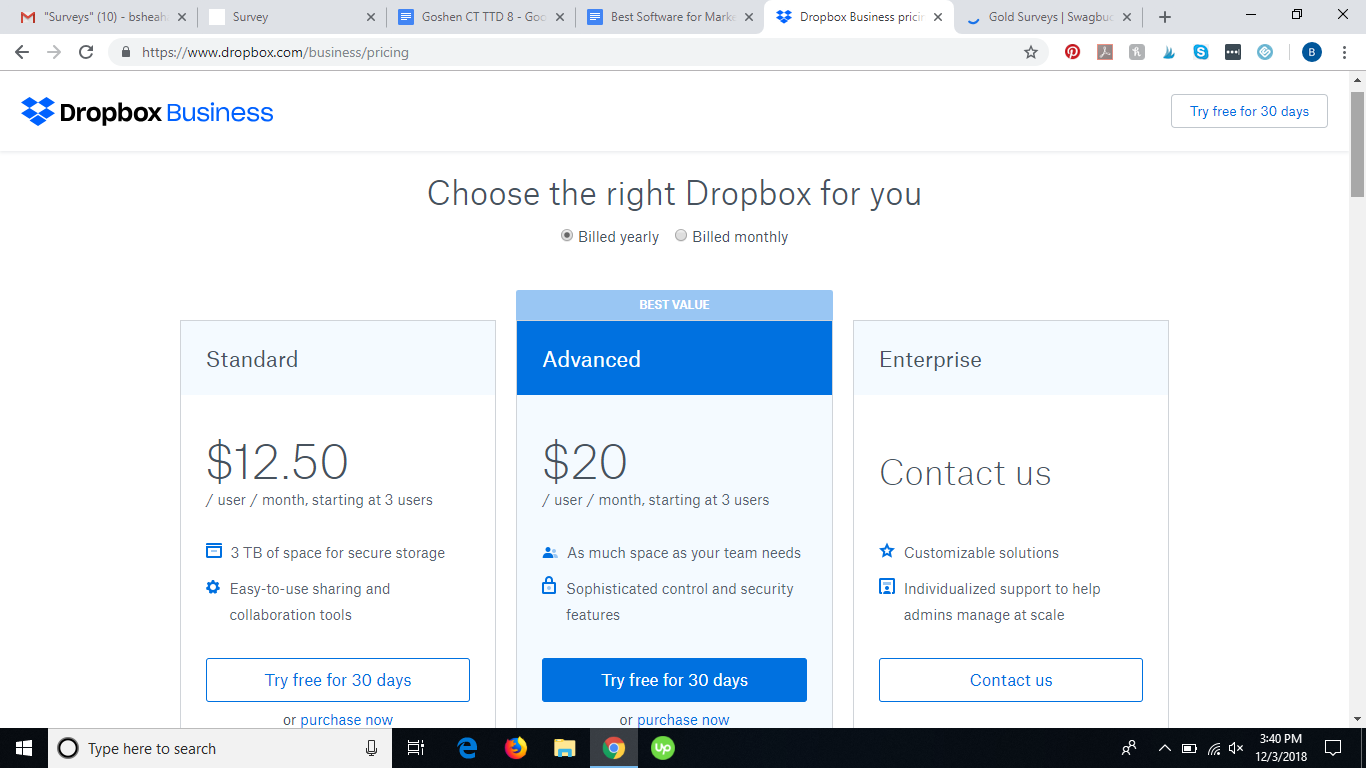Launch Microsoft Edge from taskbar
Image resolution: width=1366 pixels, height=768 pixels.
(x=467, y=748)
